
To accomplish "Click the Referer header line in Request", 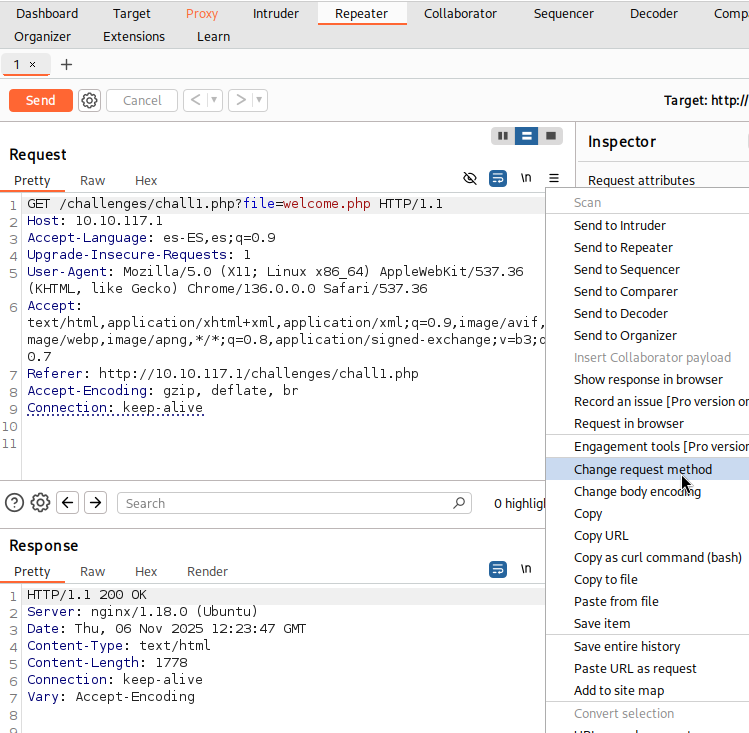I will click(223, 373).
